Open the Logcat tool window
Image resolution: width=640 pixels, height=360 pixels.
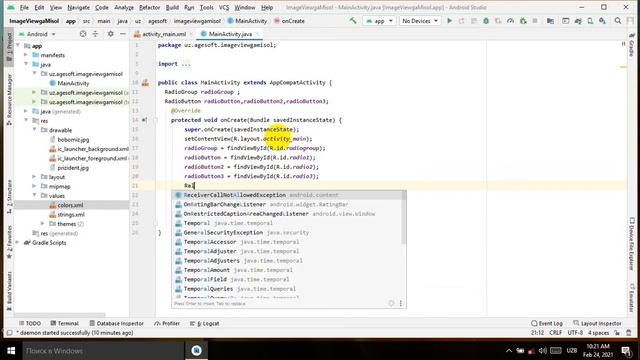coord(204,323)
